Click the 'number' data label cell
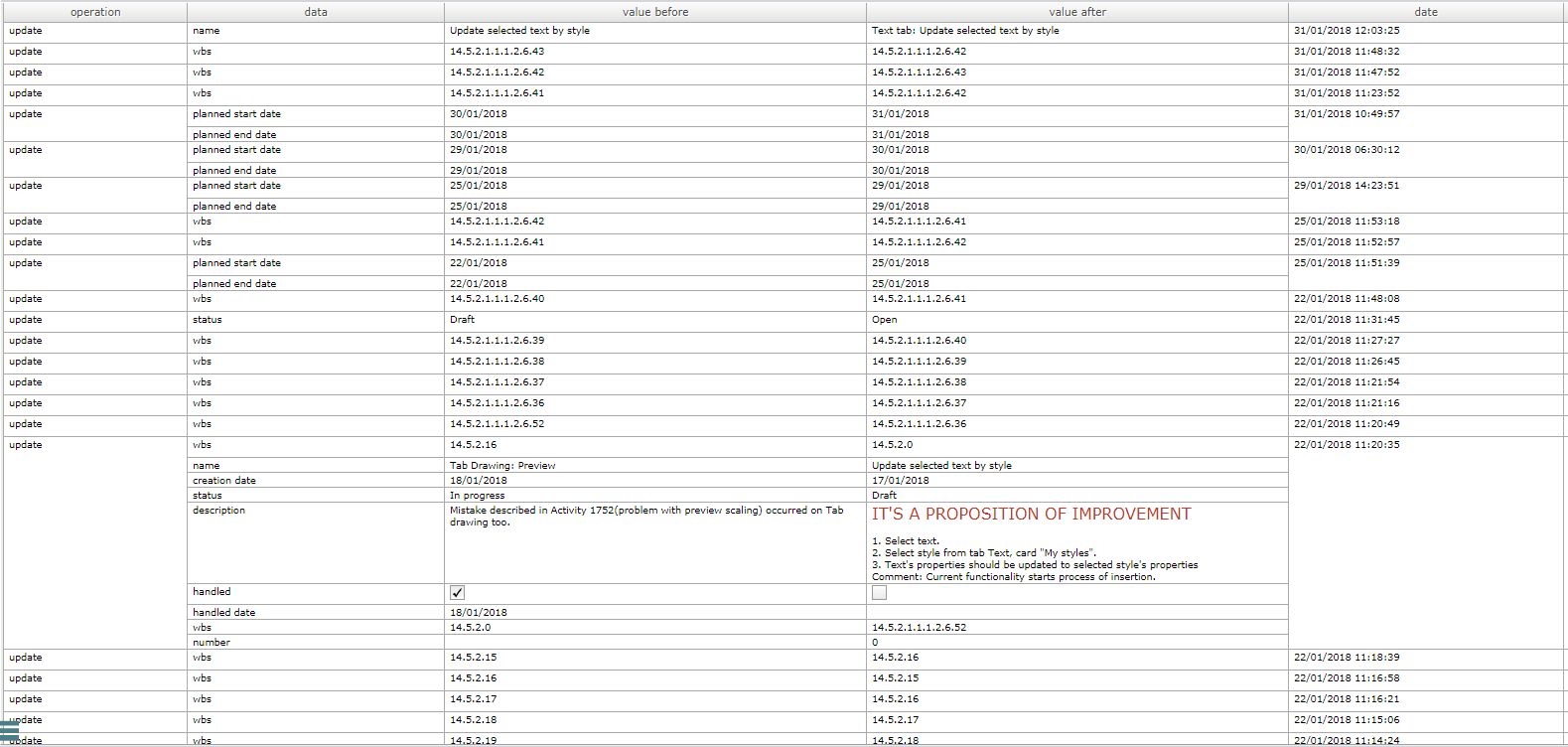The image size is (1568, 747). click(x=211, y=642)
